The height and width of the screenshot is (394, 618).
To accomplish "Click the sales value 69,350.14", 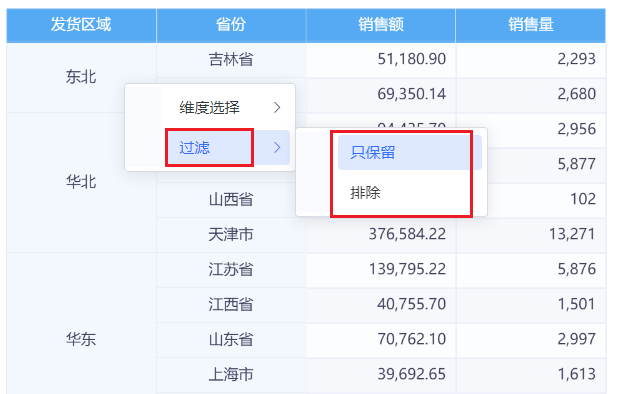I will [x=411, y=94].
